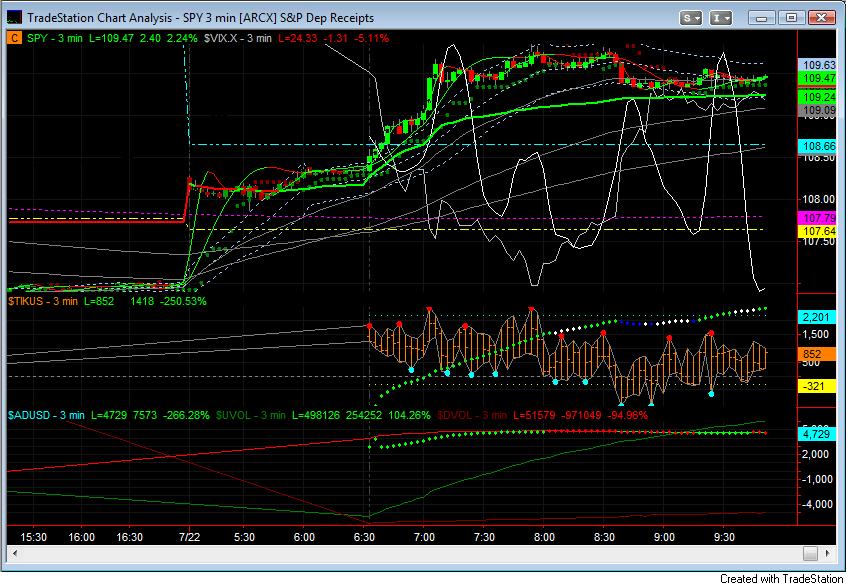Image resolution: width=846 pixels, height=585 pixels.
Task: Click the 6:30 time axis label
Action: click(364, 537)
